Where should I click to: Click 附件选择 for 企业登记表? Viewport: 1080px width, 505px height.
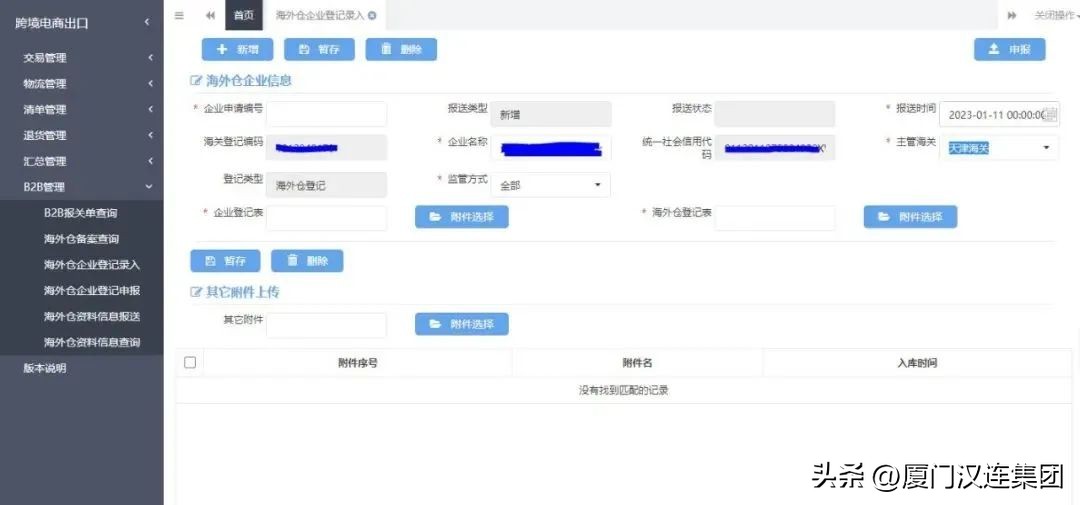coord(461,217)
